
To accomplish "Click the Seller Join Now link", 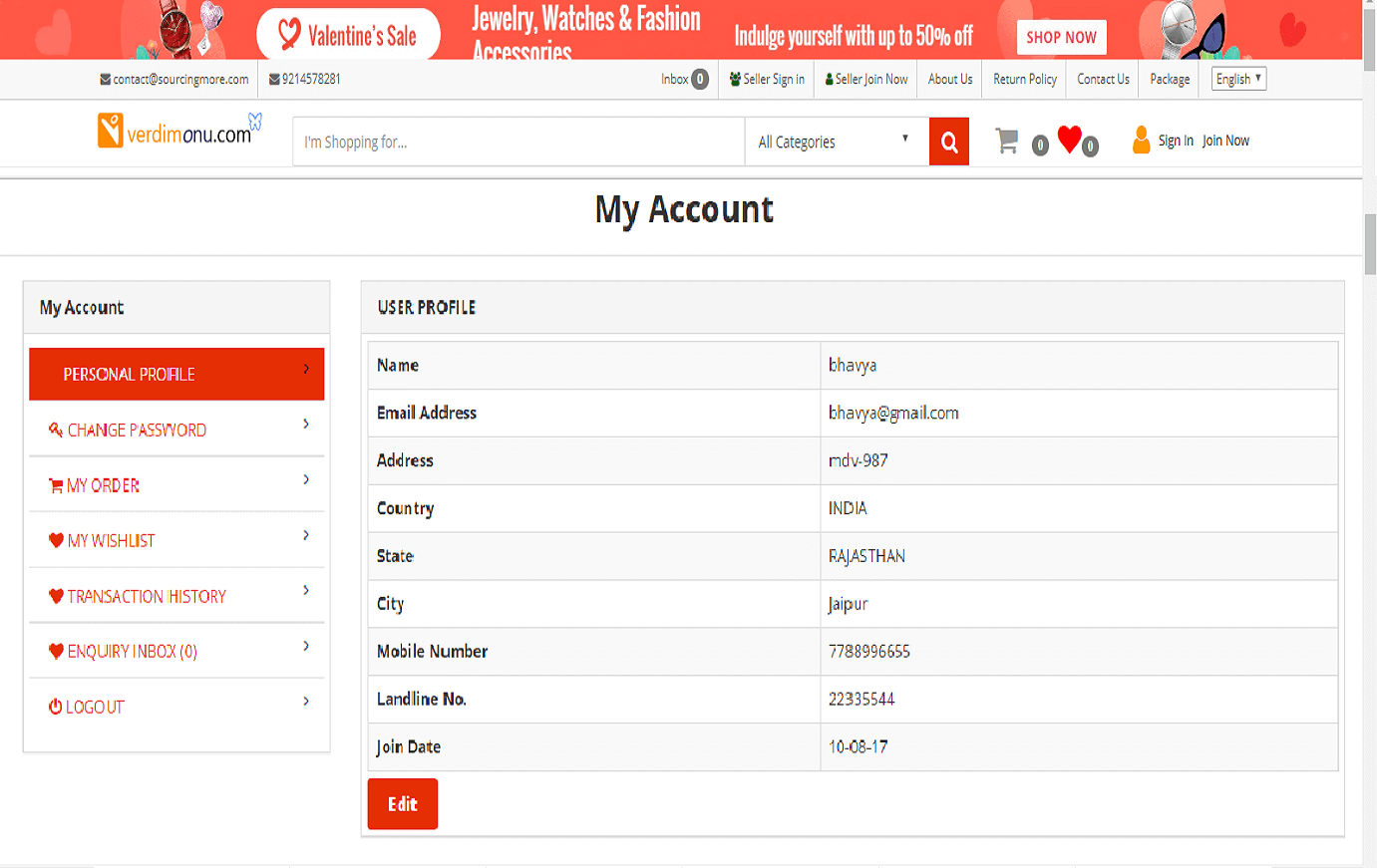I will 866,80.
